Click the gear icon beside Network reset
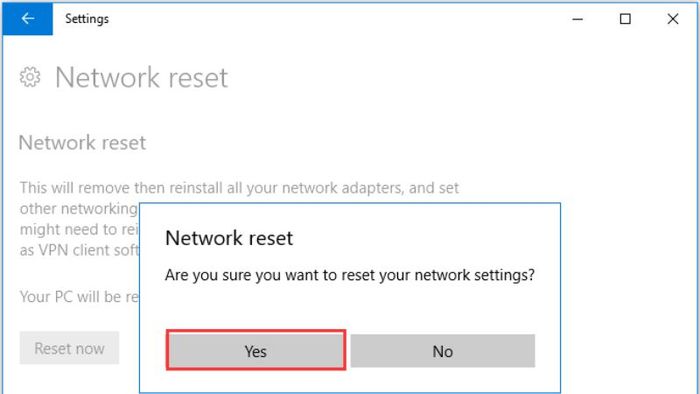The height and width of the screenshot is (394, 700). click(x=30, y=77)
